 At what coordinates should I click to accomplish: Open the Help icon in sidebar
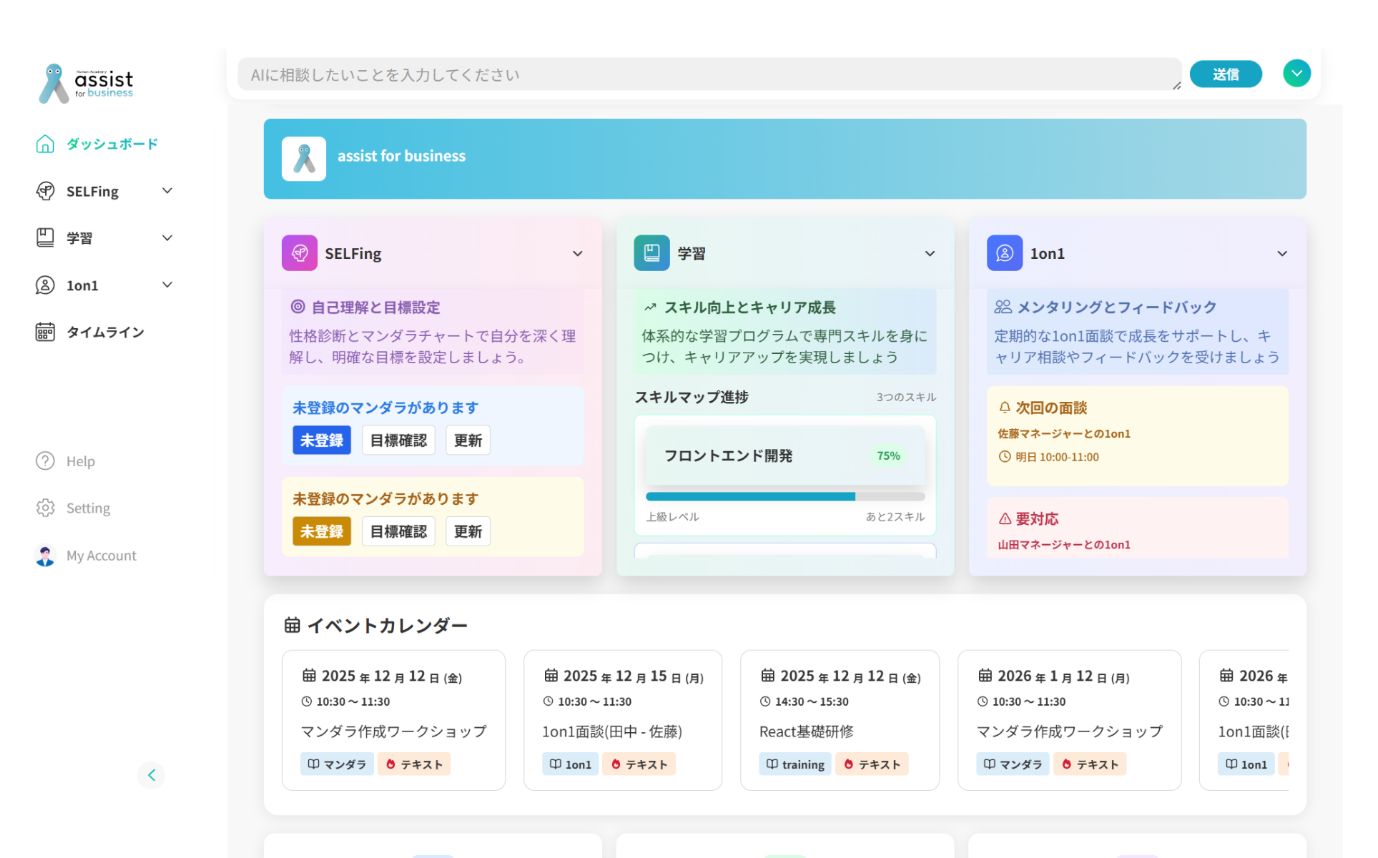pyautogui.click(x=45, y=461)
